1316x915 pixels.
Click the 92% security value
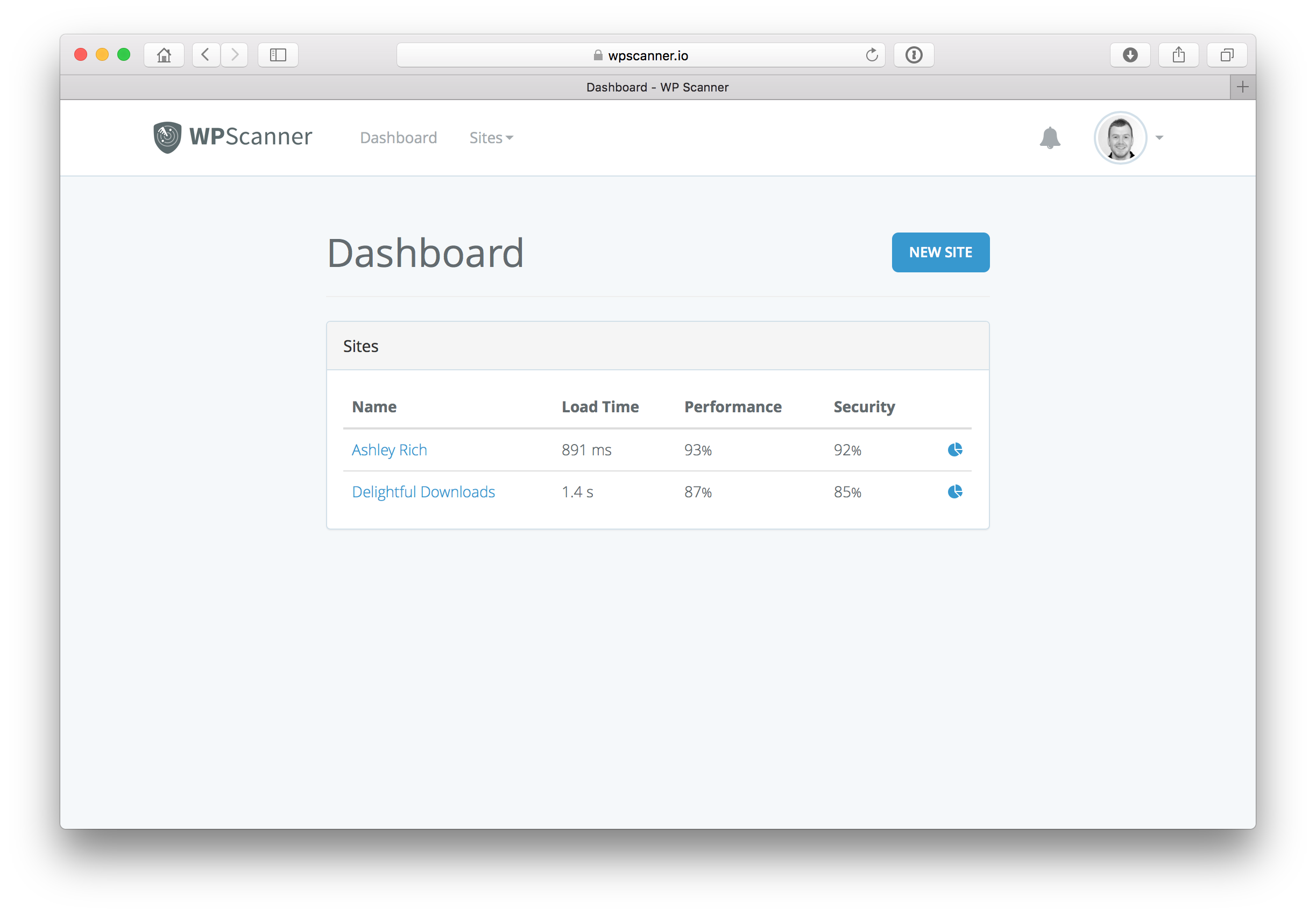tap(847, 450)
